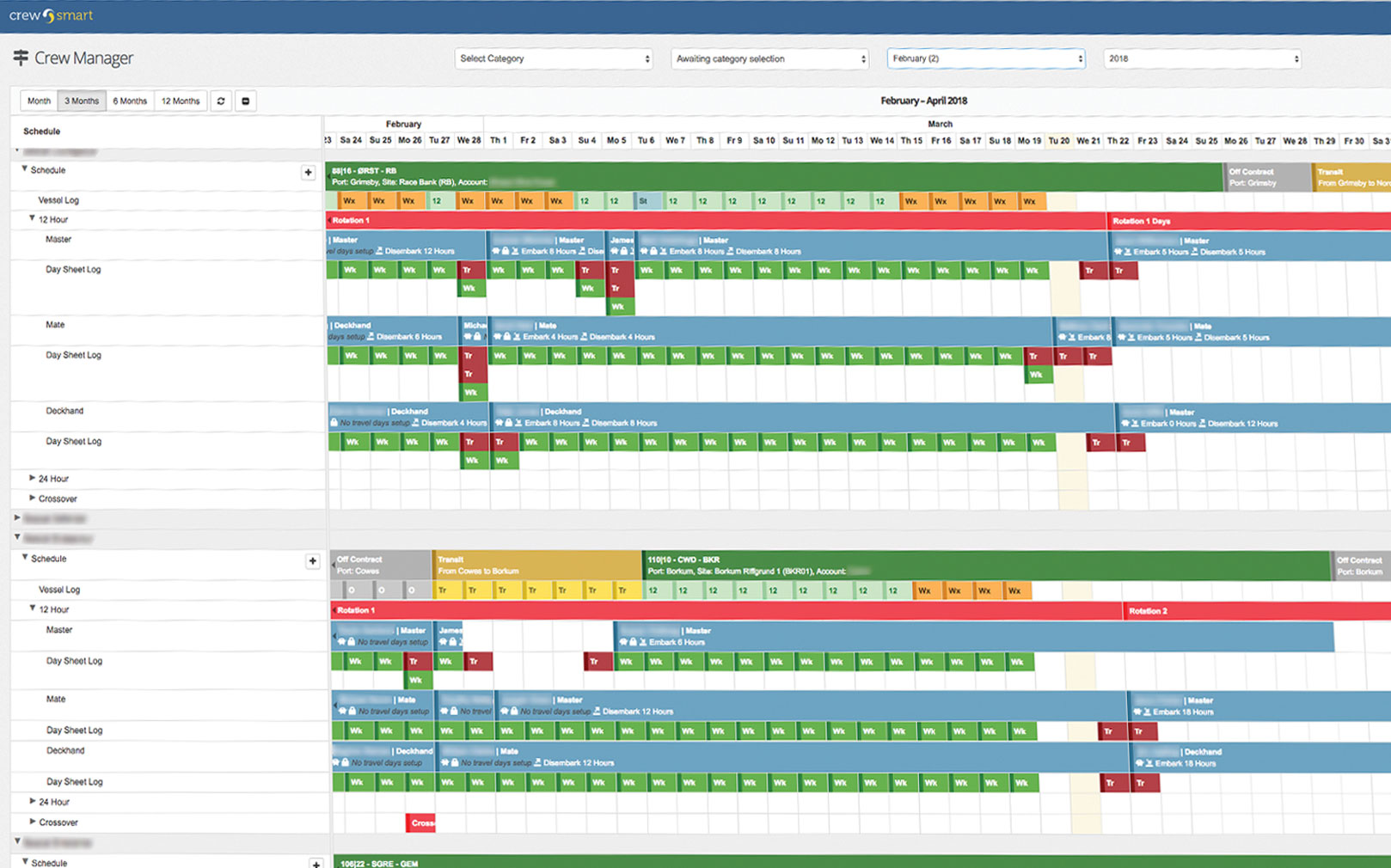
Task: Click plus icon on Off Contract Cowes schedule row
Action: (x=312, y=561)
